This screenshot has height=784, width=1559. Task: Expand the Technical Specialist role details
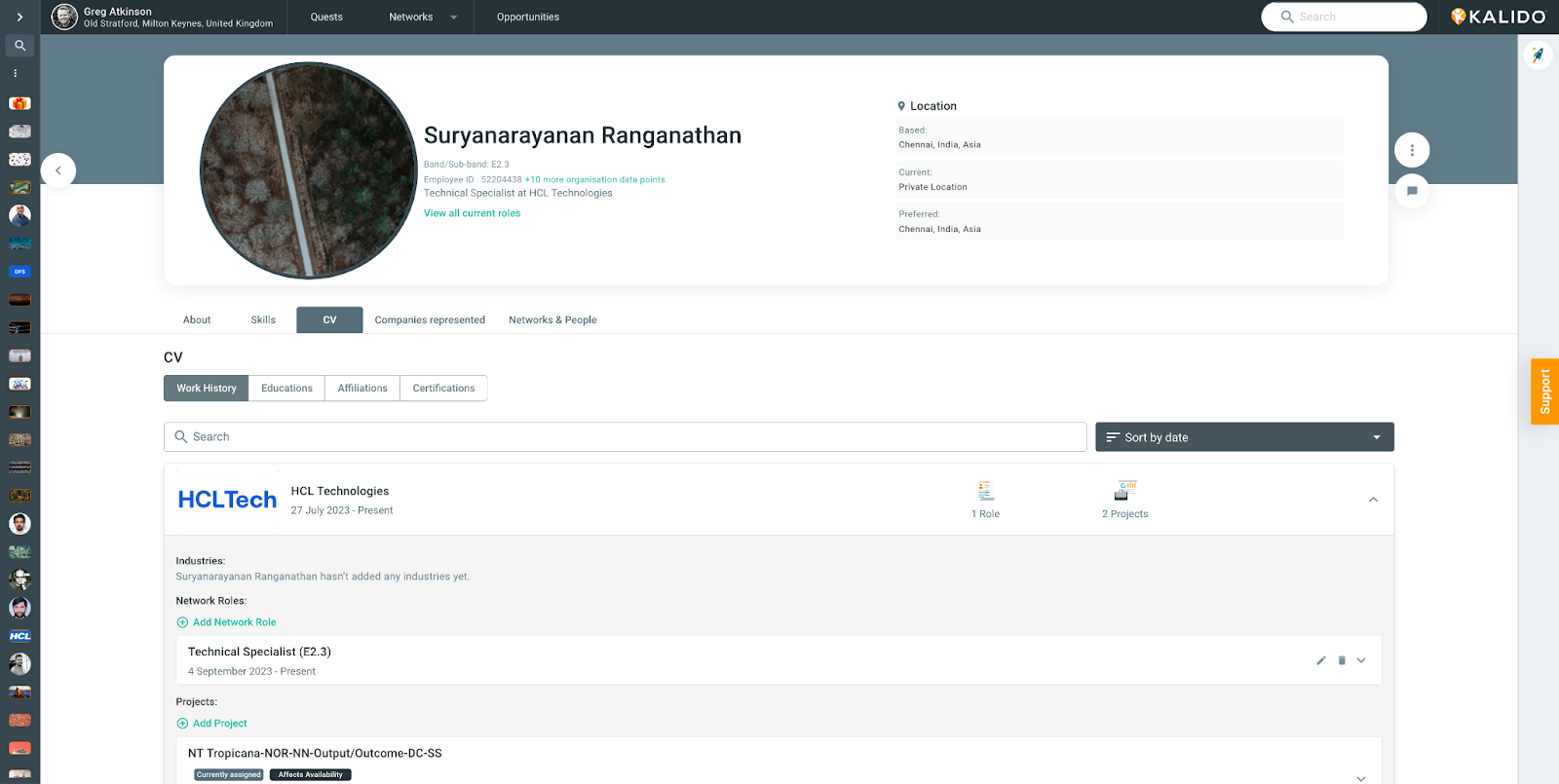(1361, 660)
